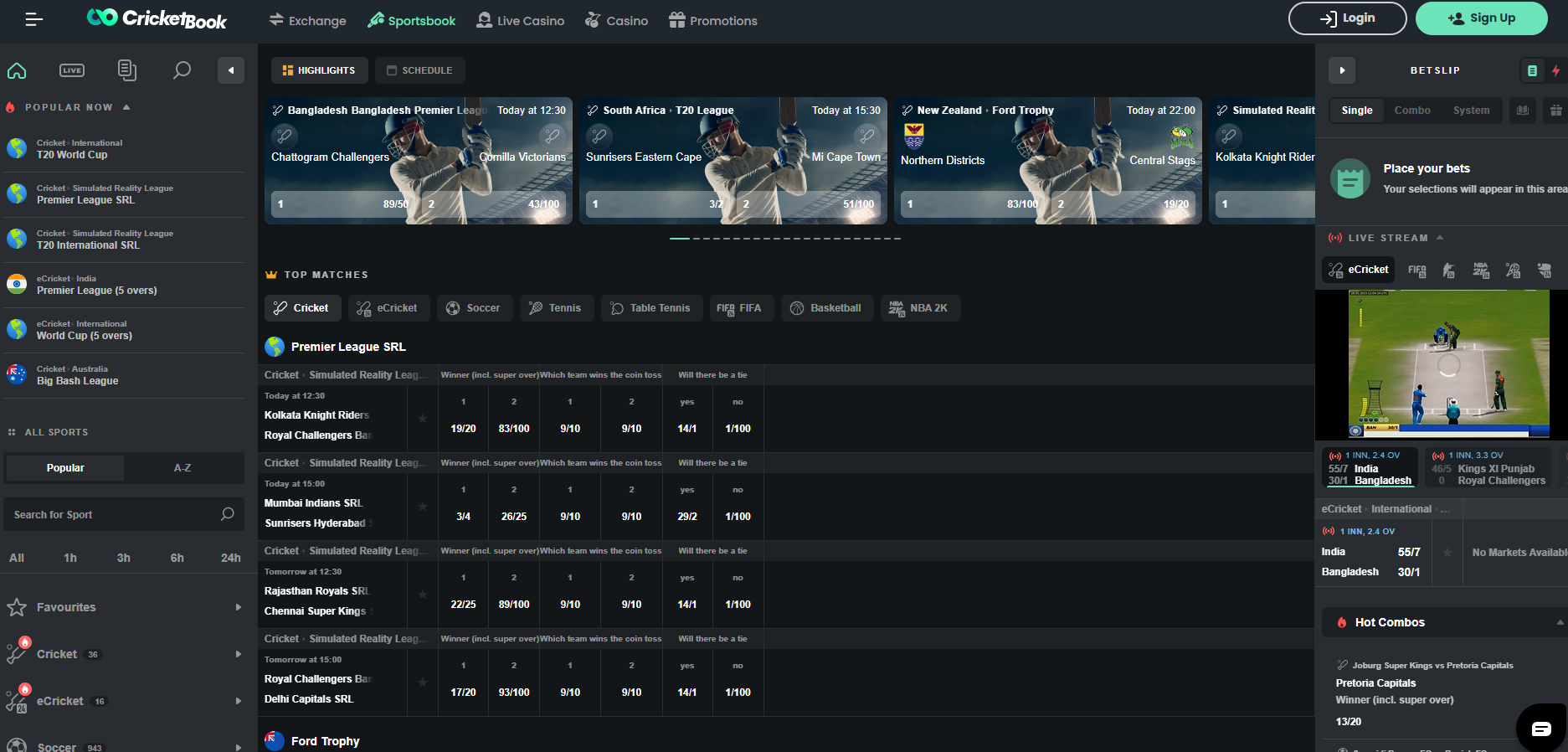Click the sidebar search magnifier icon
This screenshot has height=752, width=1568.
point(182,70)
